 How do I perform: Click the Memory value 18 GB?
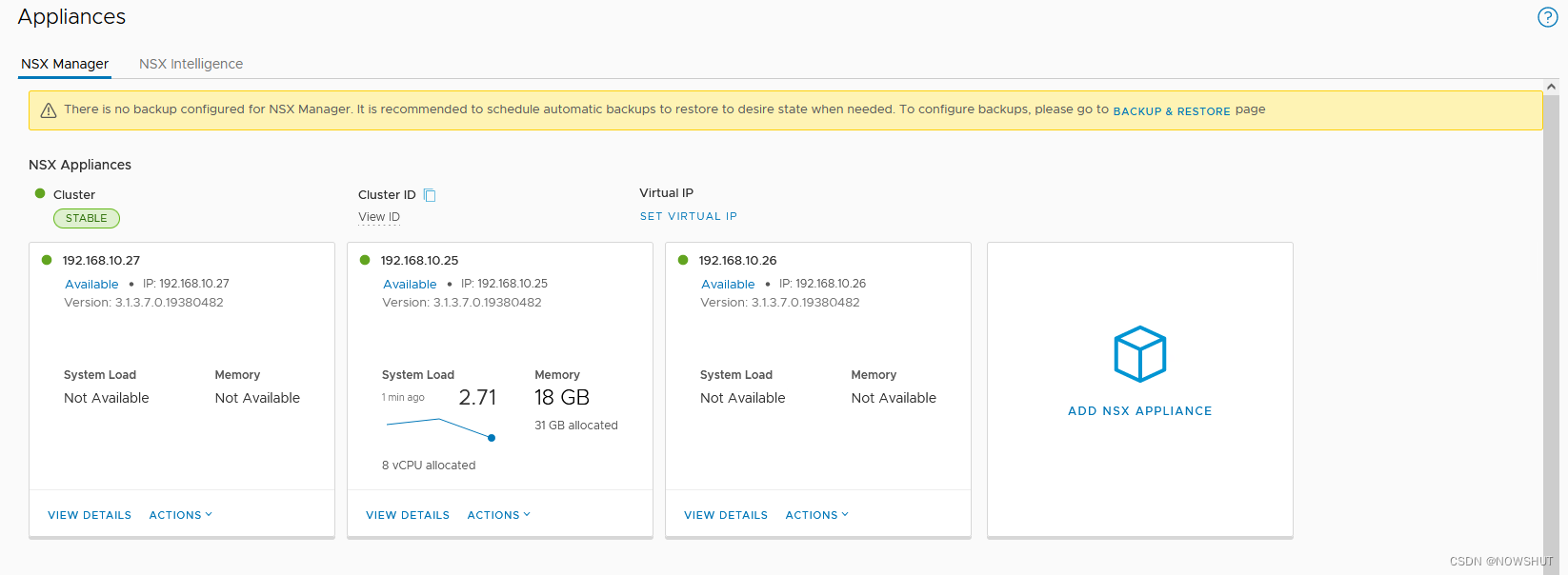point(562,398)
